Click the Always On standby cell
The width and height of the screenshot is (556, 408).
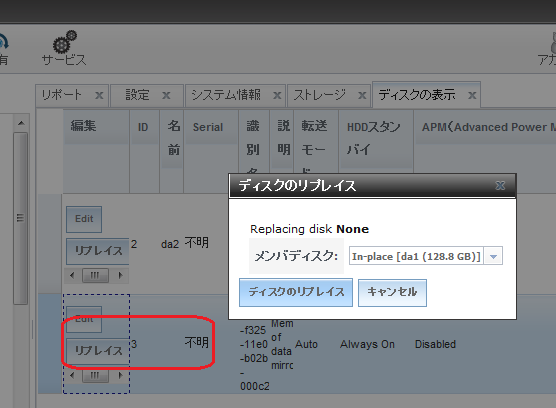click(x=367, y=344)
